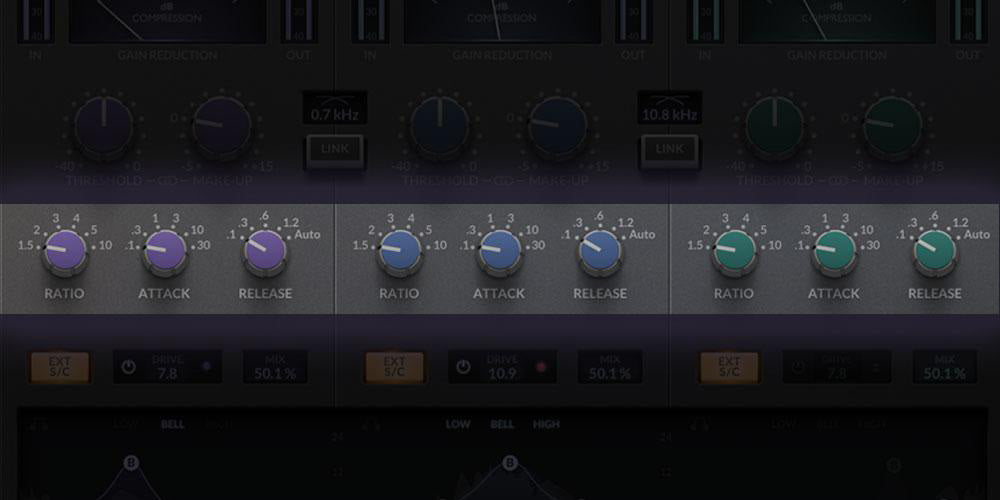1000x500 pixels.
Task: Click the green THRESHOLD knob
Action: tap(774, 126)
